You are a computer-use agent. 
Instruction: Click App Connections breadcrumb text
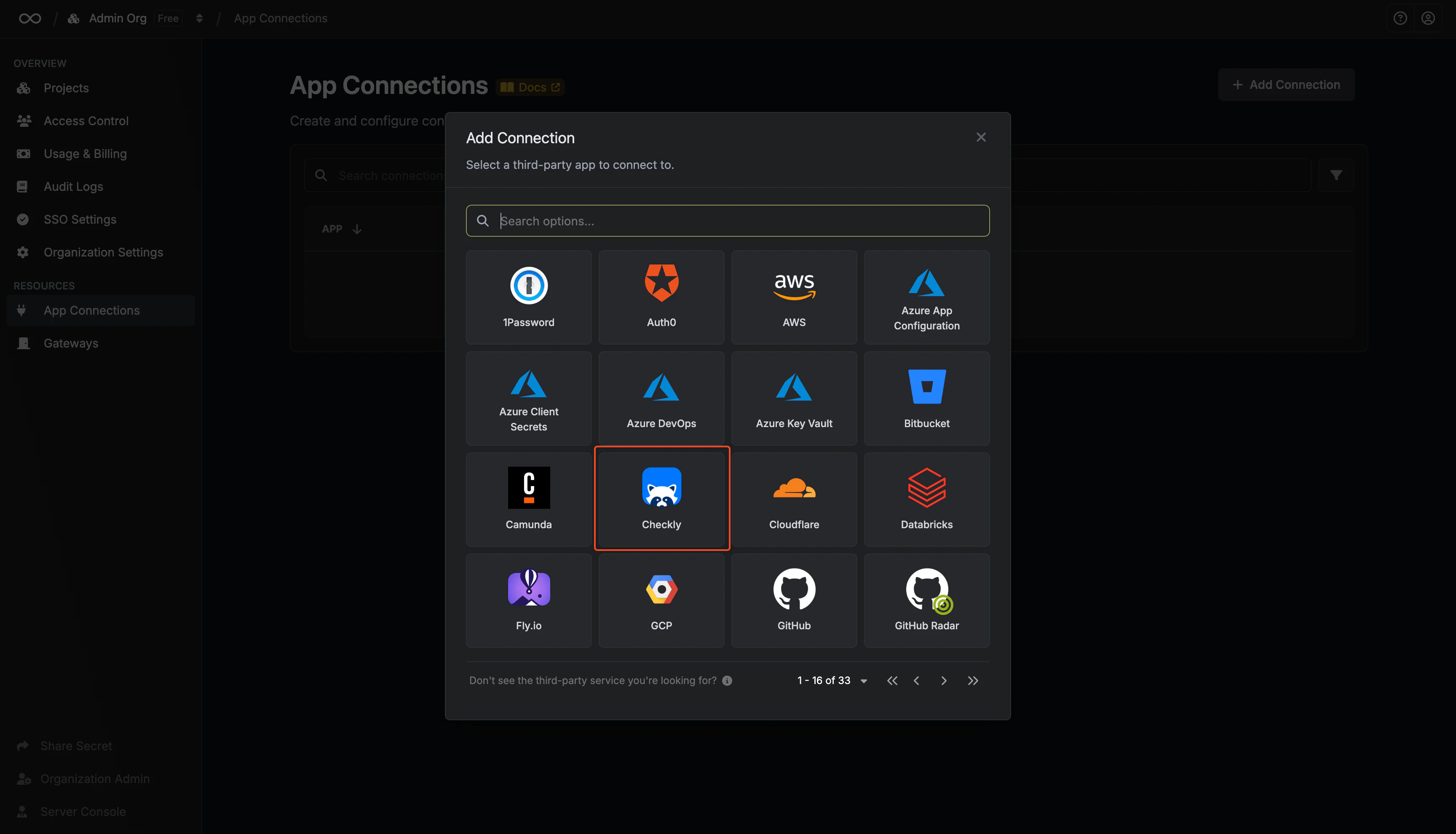[x=281, y=19]
